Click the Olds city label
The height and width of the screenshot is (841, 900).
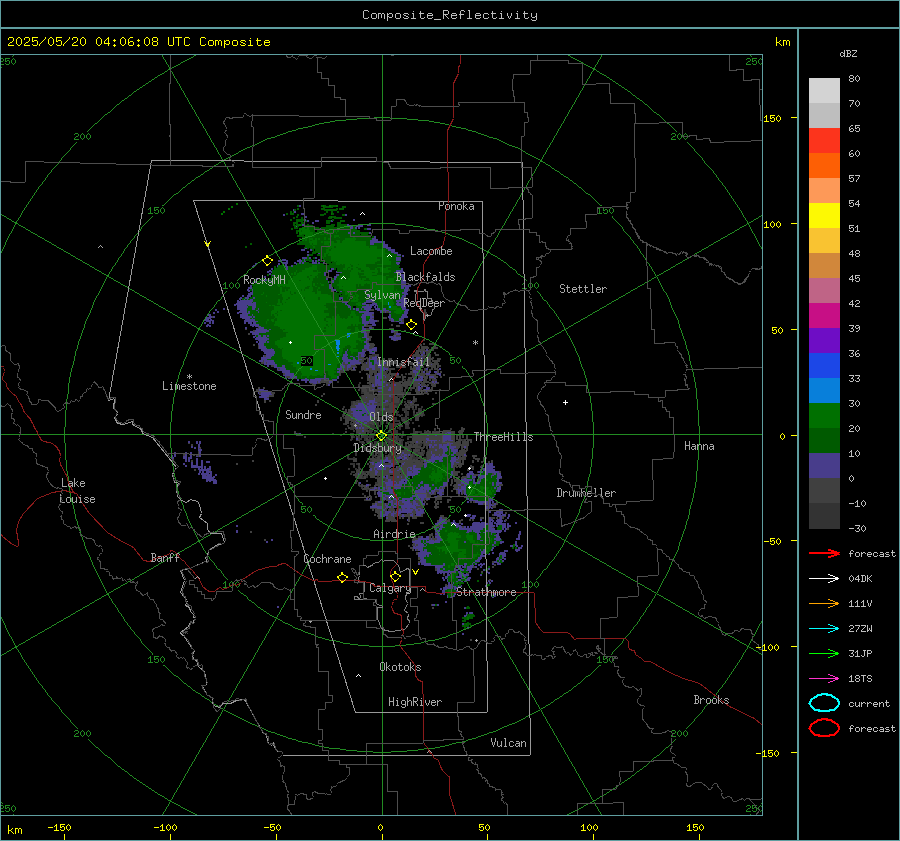pyautogui.click(x=381, y=417)
